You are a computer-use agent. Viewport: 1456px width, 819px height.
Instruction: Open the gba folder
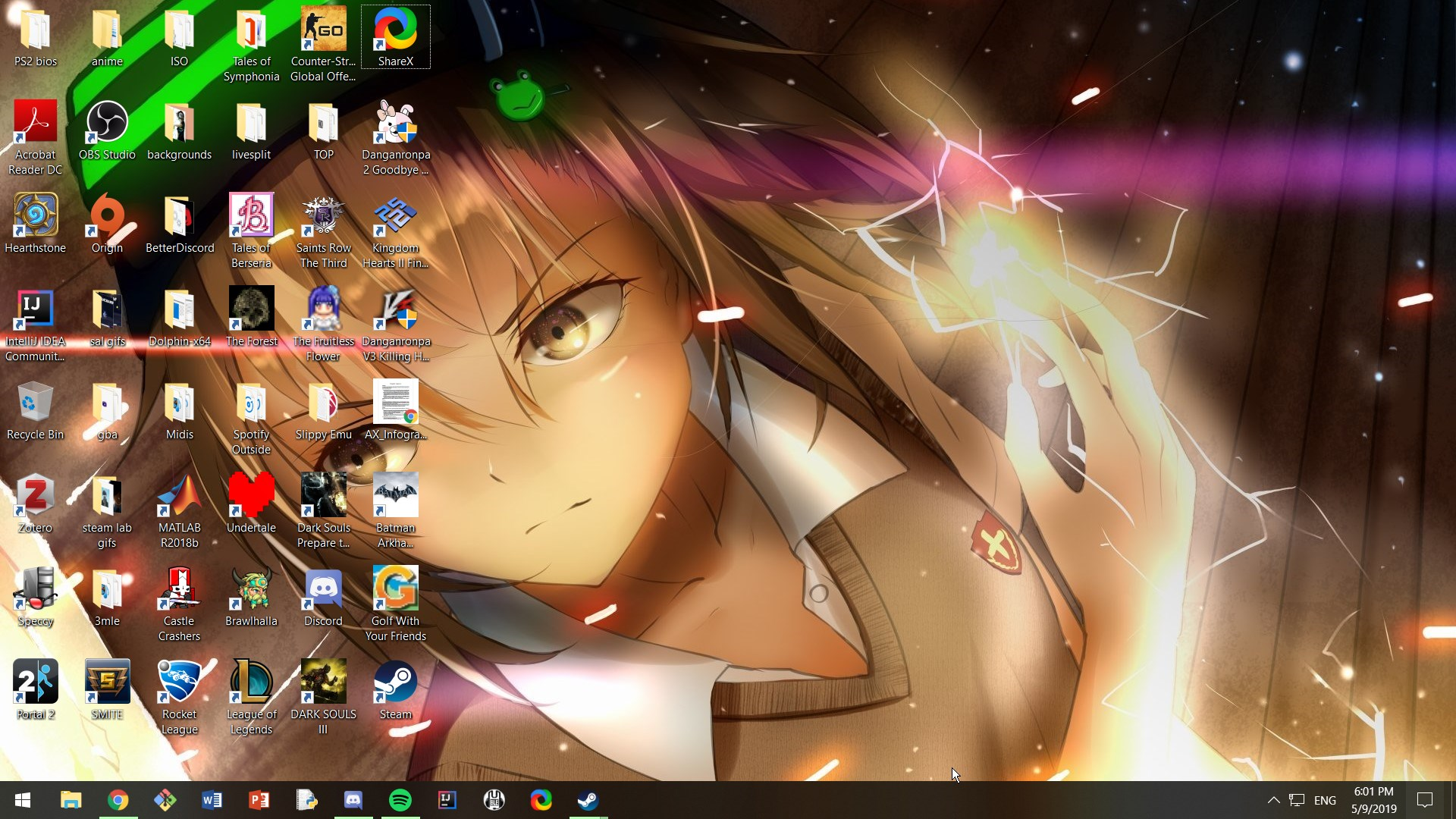point(107,411)
